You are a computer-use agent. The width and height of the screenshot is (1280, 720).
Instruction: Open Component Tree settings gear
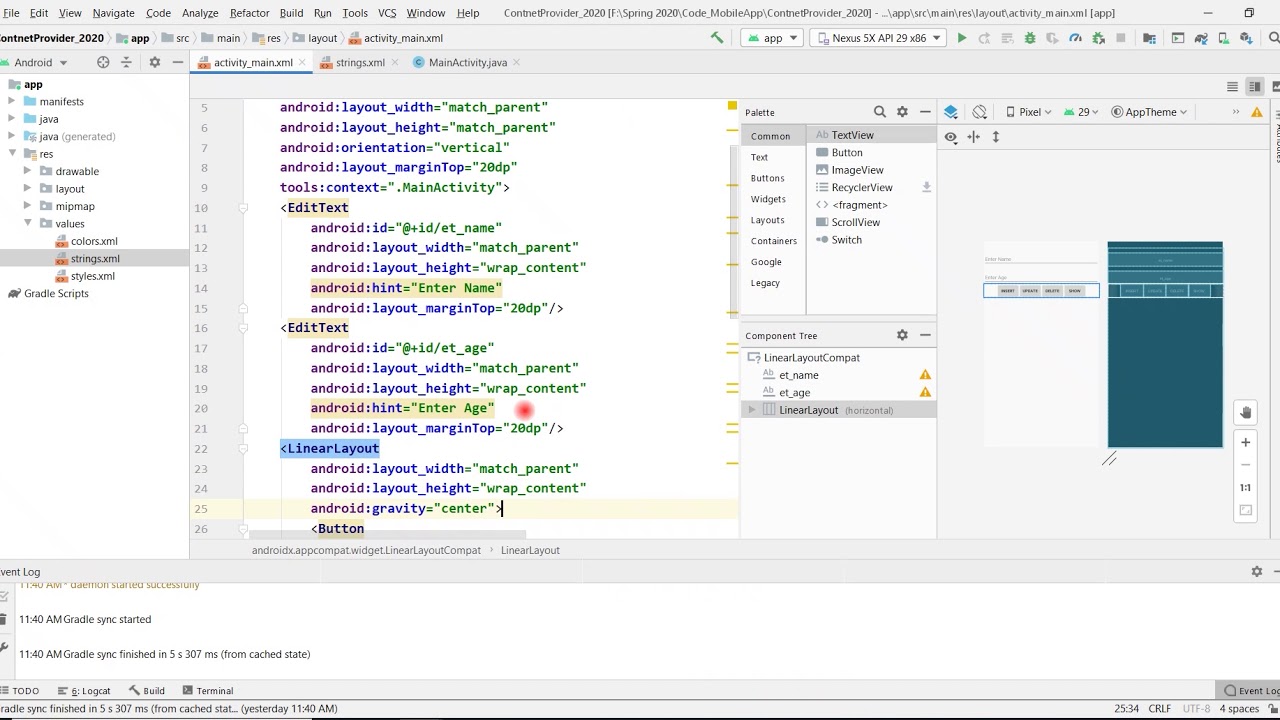click(x=902, y=335)
